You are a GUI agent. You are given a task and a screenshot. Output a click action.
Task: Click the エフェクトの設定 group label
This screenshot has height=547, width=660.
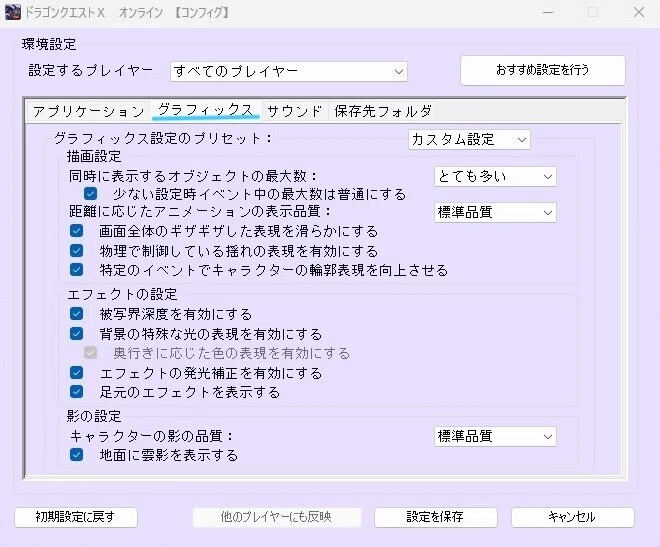coord(122,294)
